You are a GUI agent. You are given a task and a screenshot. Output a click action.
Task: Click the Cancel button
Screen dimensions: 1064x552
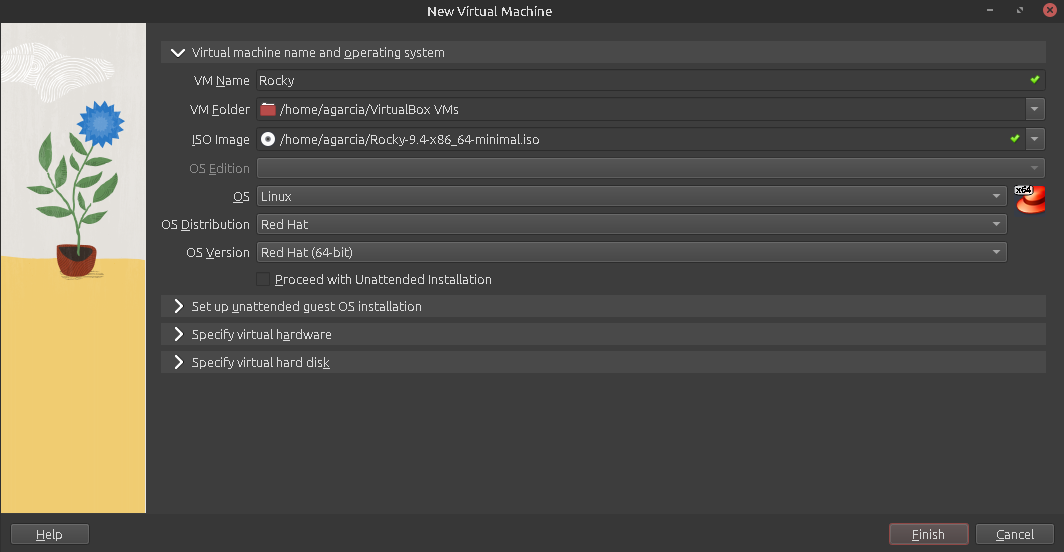coord(1014,535)
